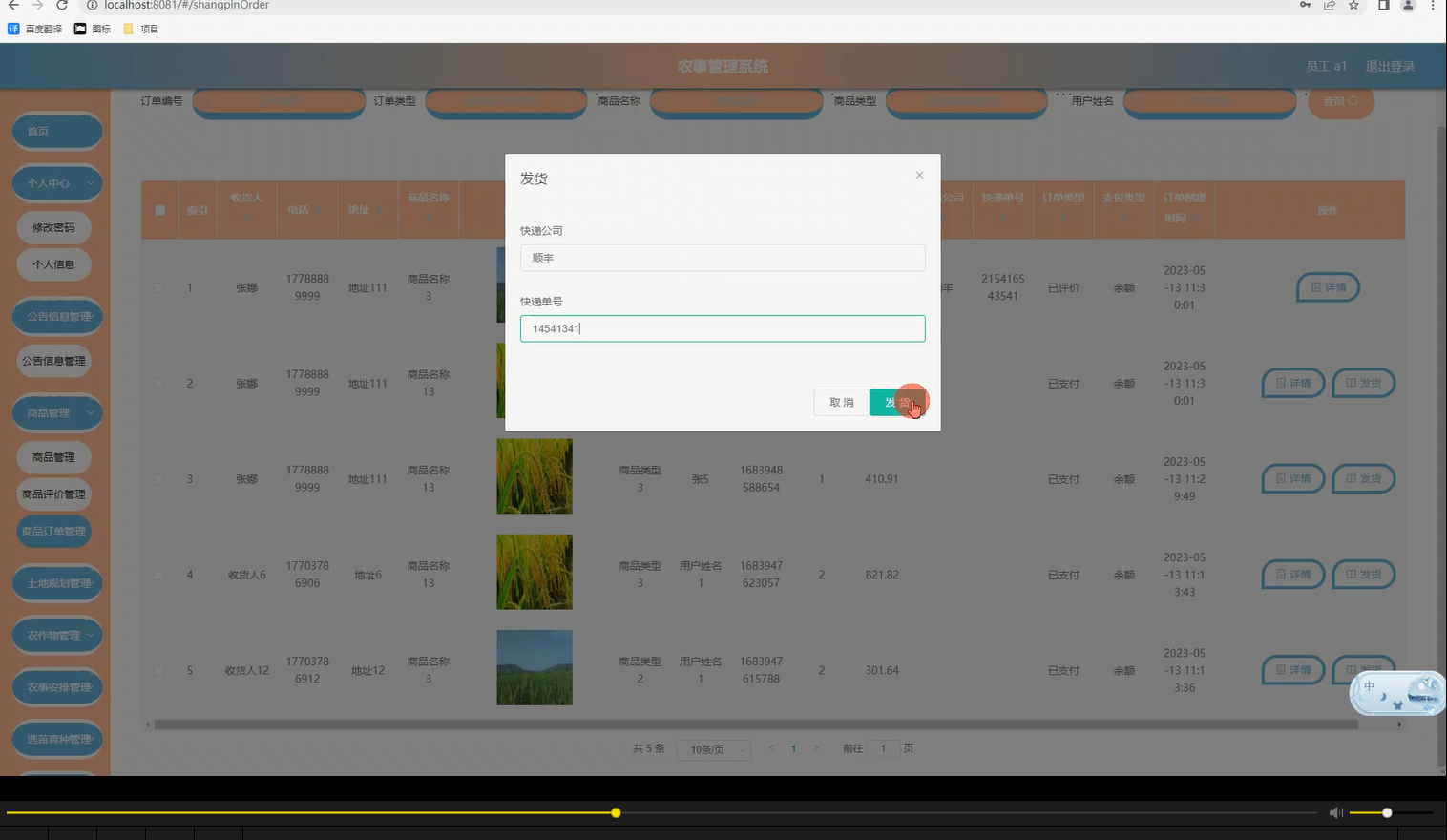Go to the next page arrow in pagination

[815, 748]
